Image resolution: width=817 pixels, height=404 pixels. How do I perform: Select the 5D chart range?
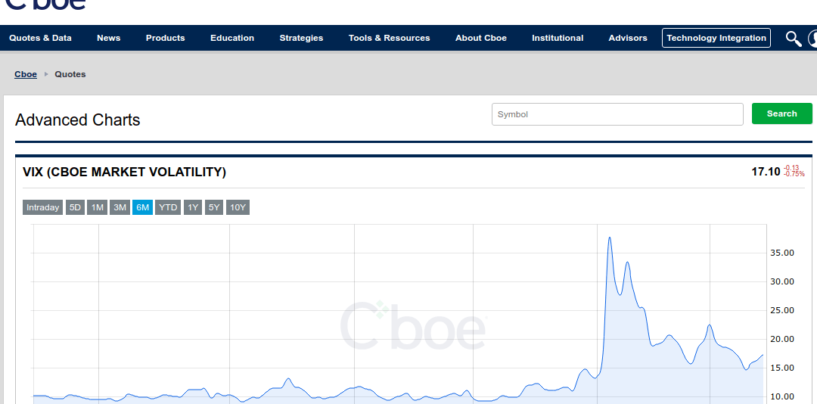tap(75, 207)
